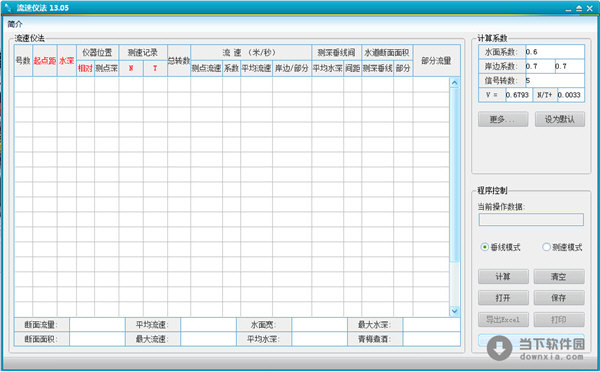Focus the V = field showing 0.6793

click(x=518, y=95)
